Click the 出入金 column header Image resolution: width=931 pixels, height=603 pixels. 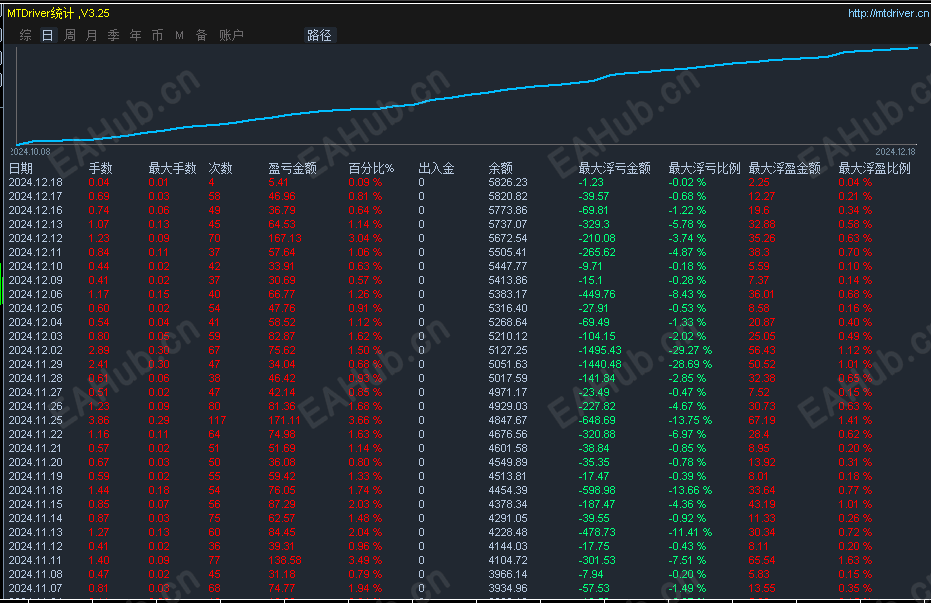[x=436, y=169]
